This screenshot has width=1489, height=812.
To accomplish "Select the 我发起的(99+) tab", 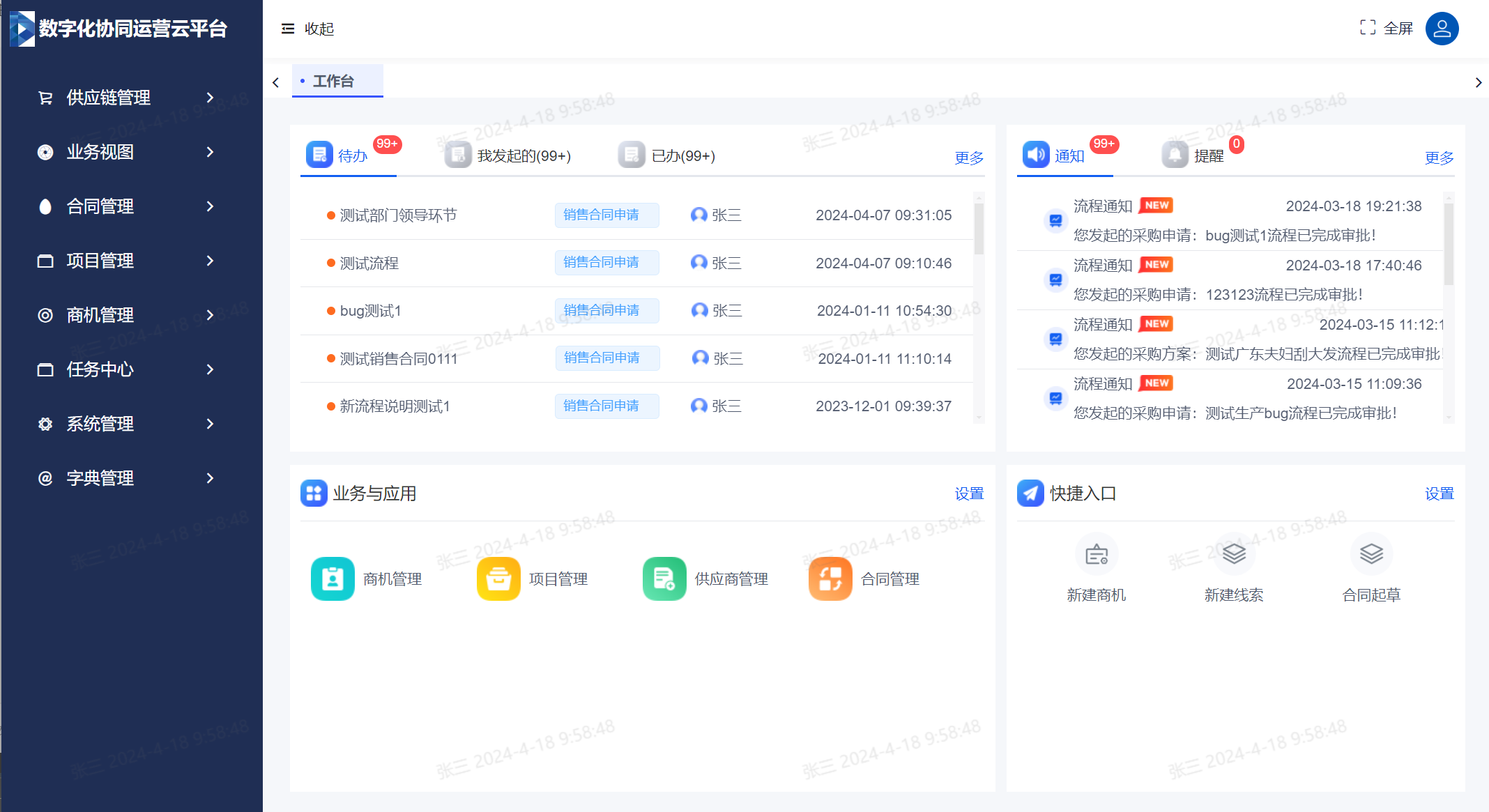I will tap(509, 155).
